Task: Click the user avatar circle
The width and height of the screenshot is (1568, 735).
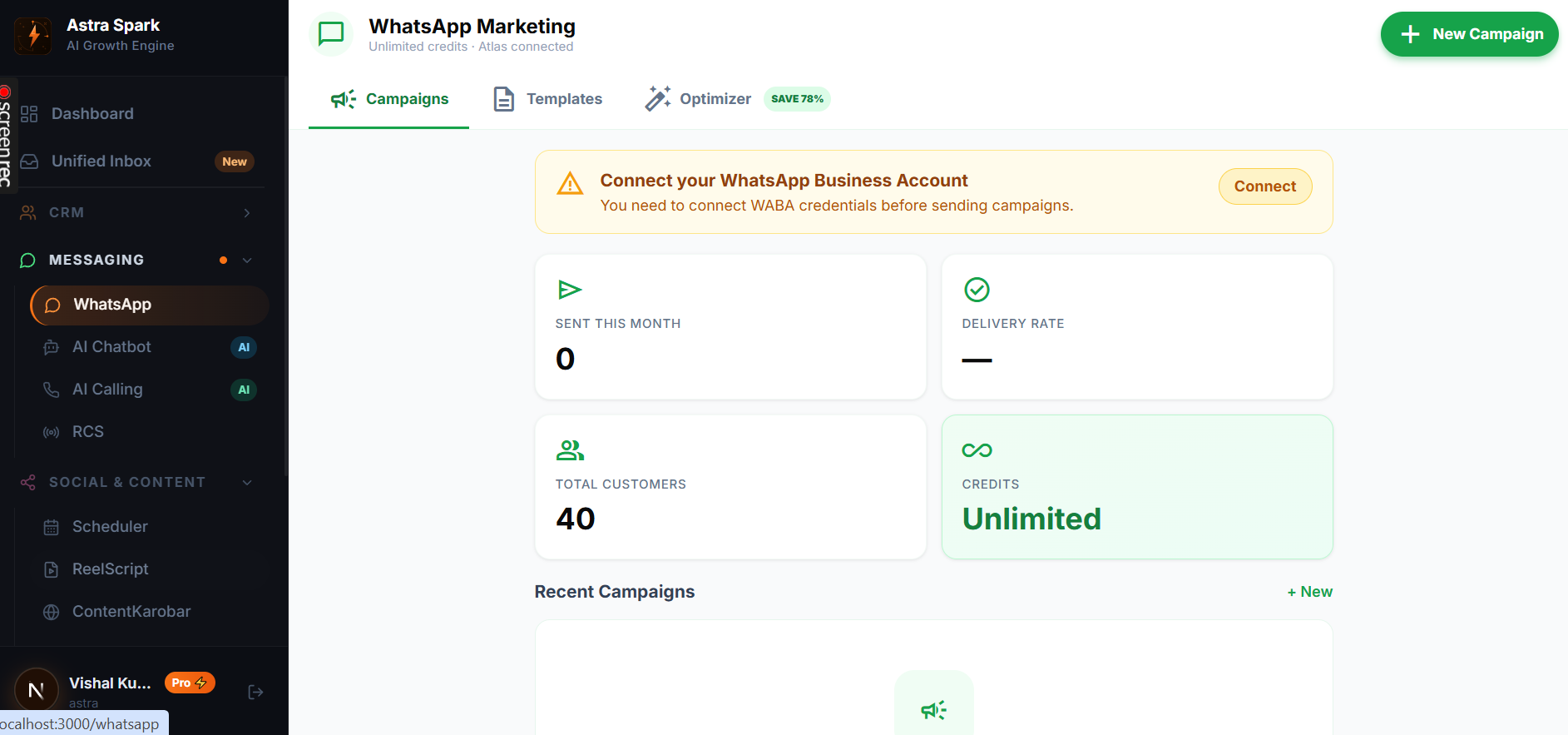Action: 37,689
